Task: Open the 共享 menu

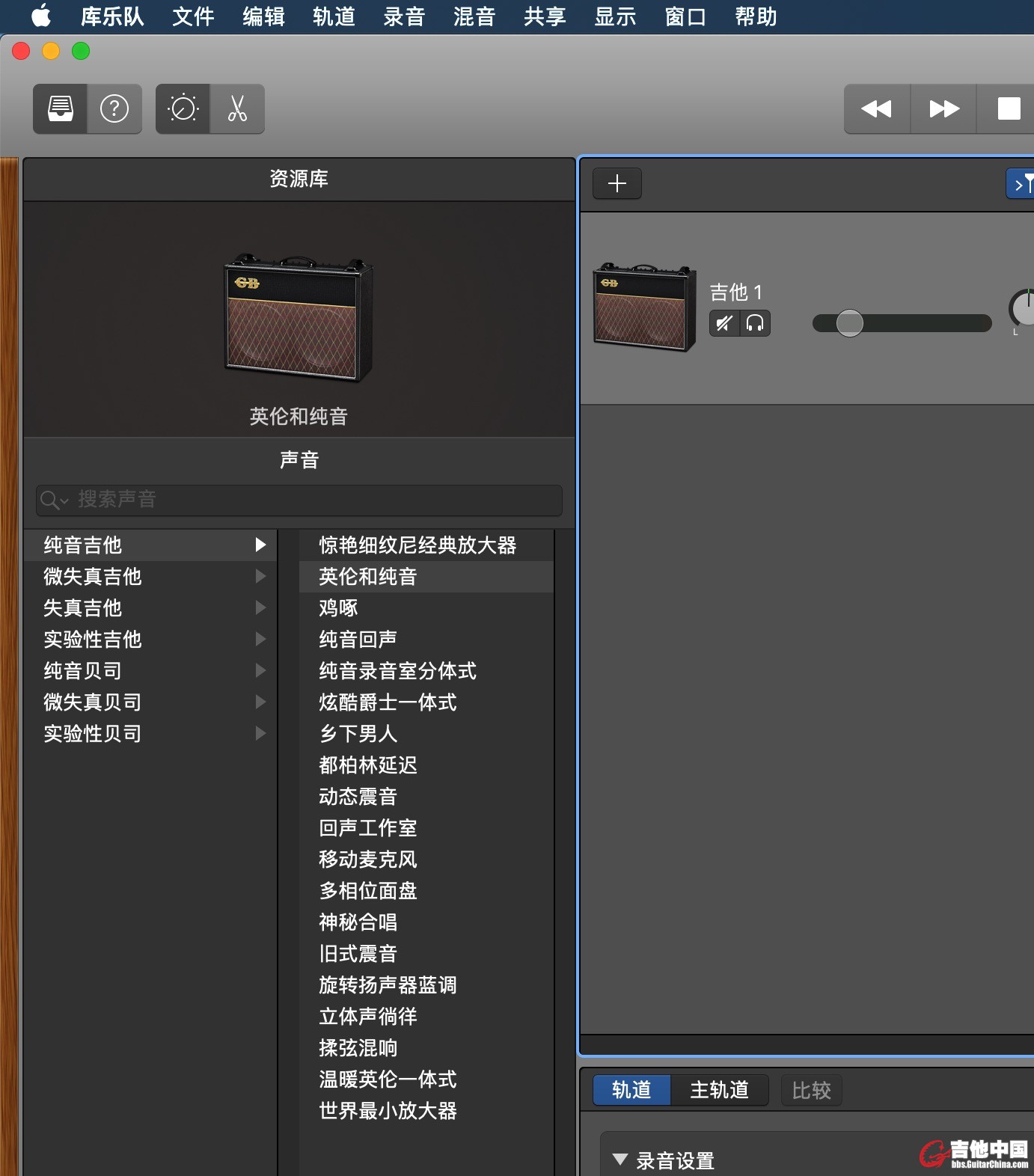Action: tap(545, 16)
